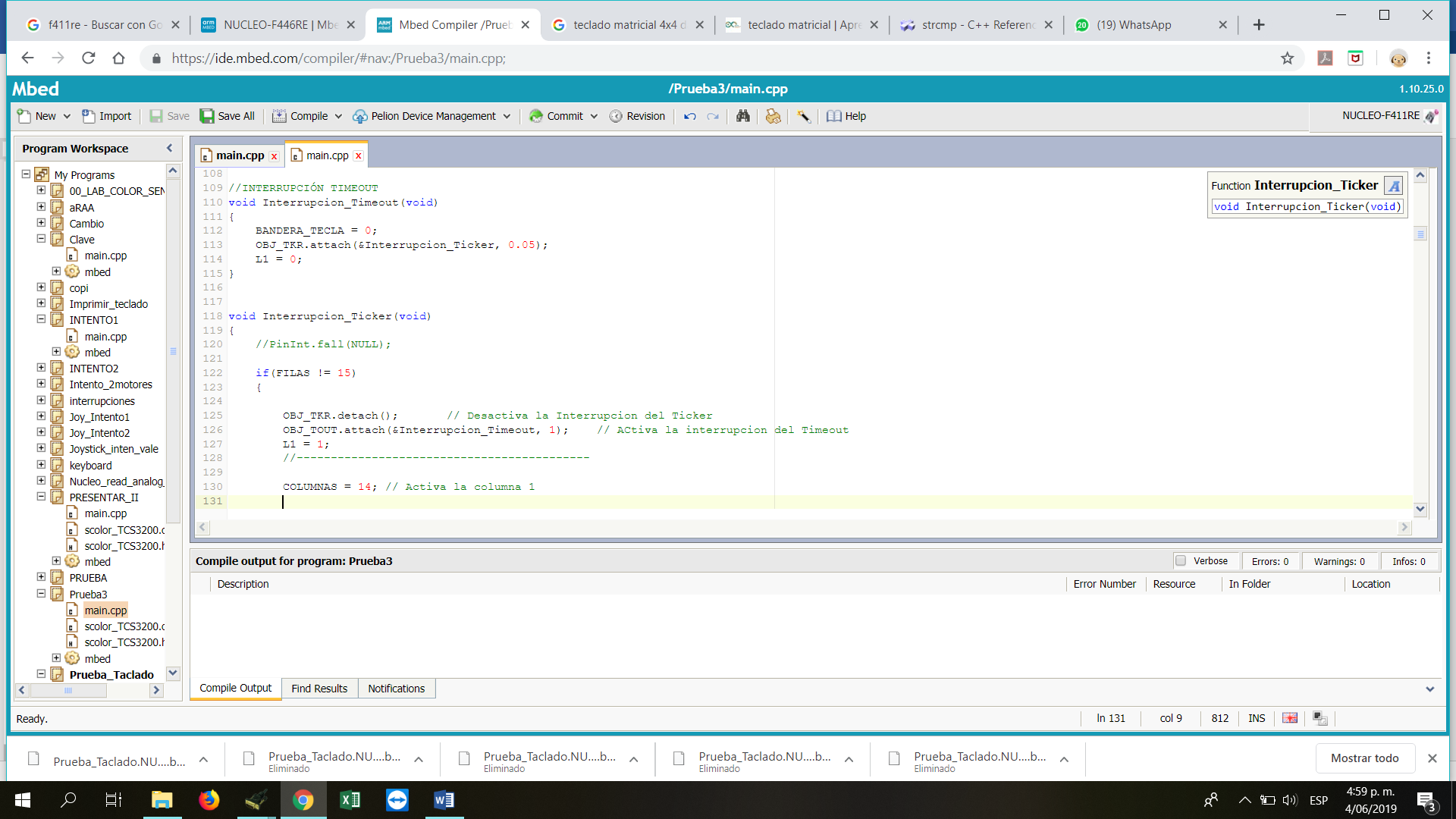1456x819 pixels.
Task: Click the NUCLEO-F411RE target selector
Action: 1380,116
